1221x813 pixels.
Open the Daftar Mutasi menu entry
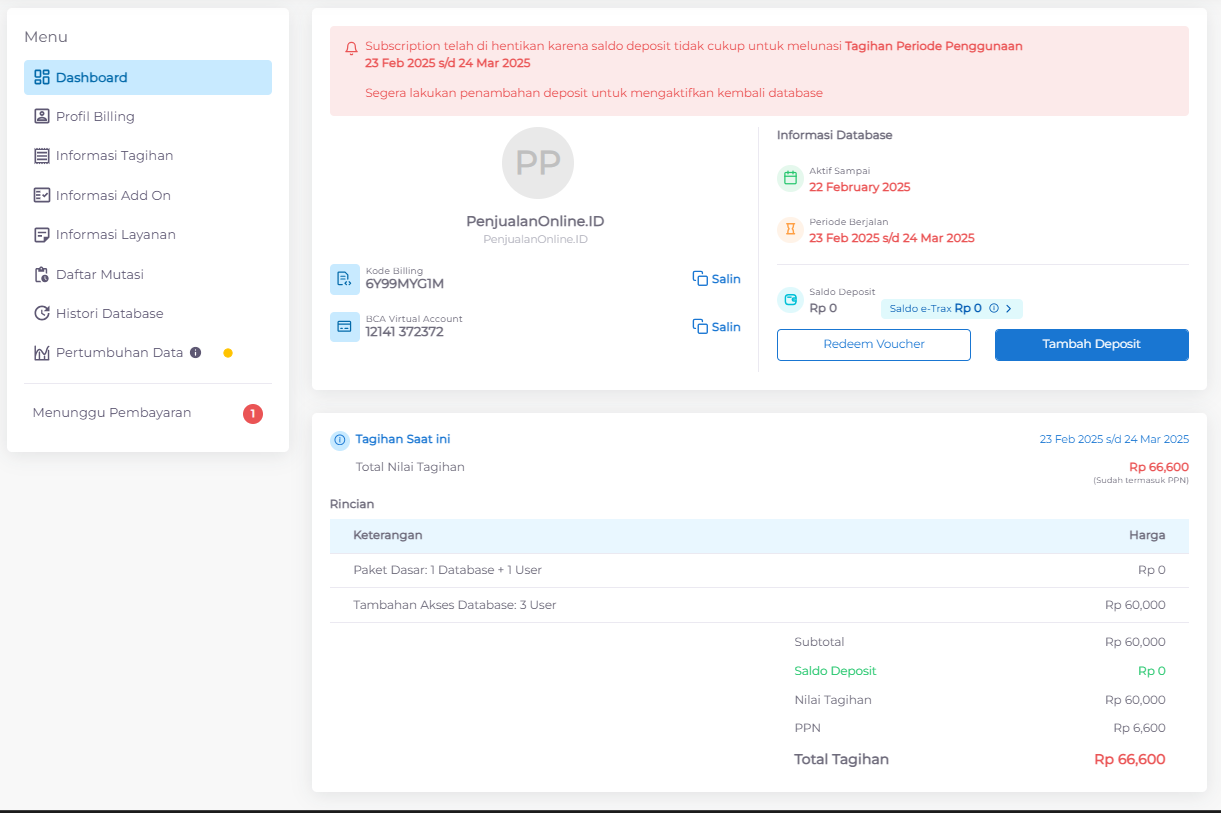tap(100, 274)
